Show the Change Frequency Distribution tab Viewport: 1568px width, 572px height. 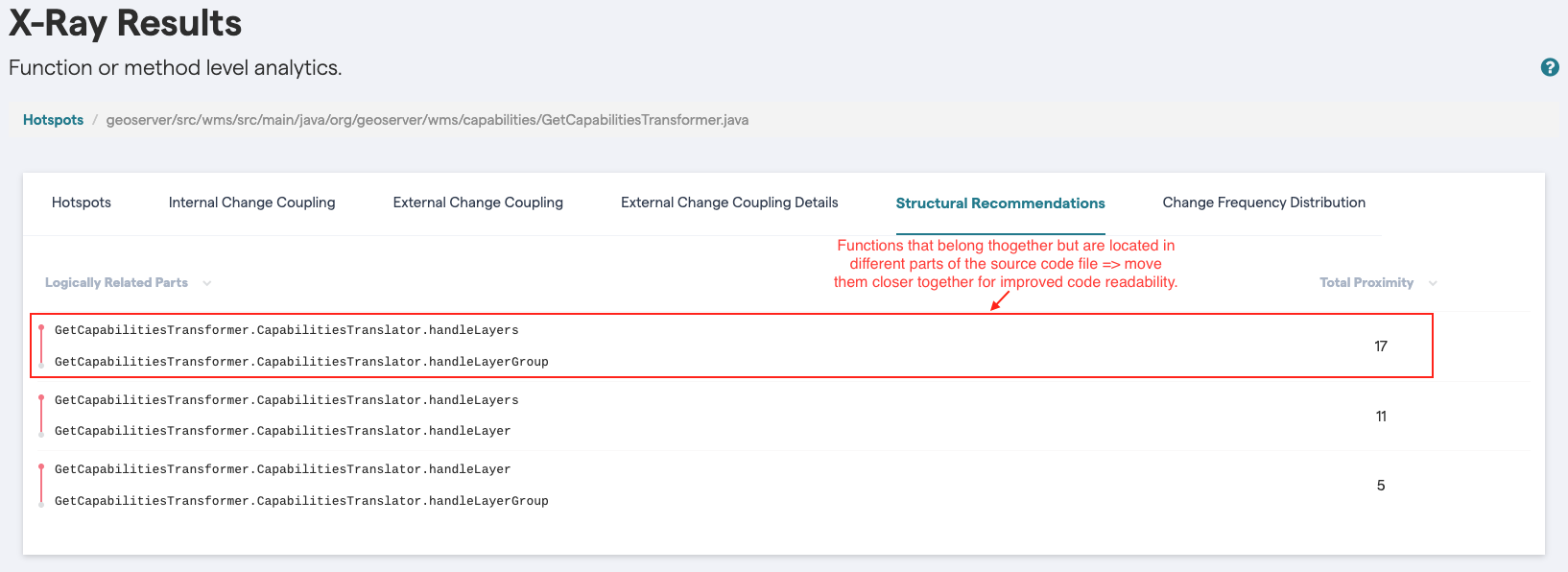1264,203
